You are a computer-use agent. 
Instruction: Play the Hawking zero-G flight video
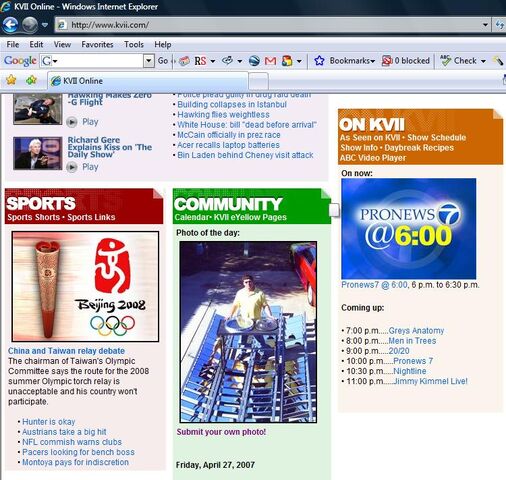click(82, 122)
